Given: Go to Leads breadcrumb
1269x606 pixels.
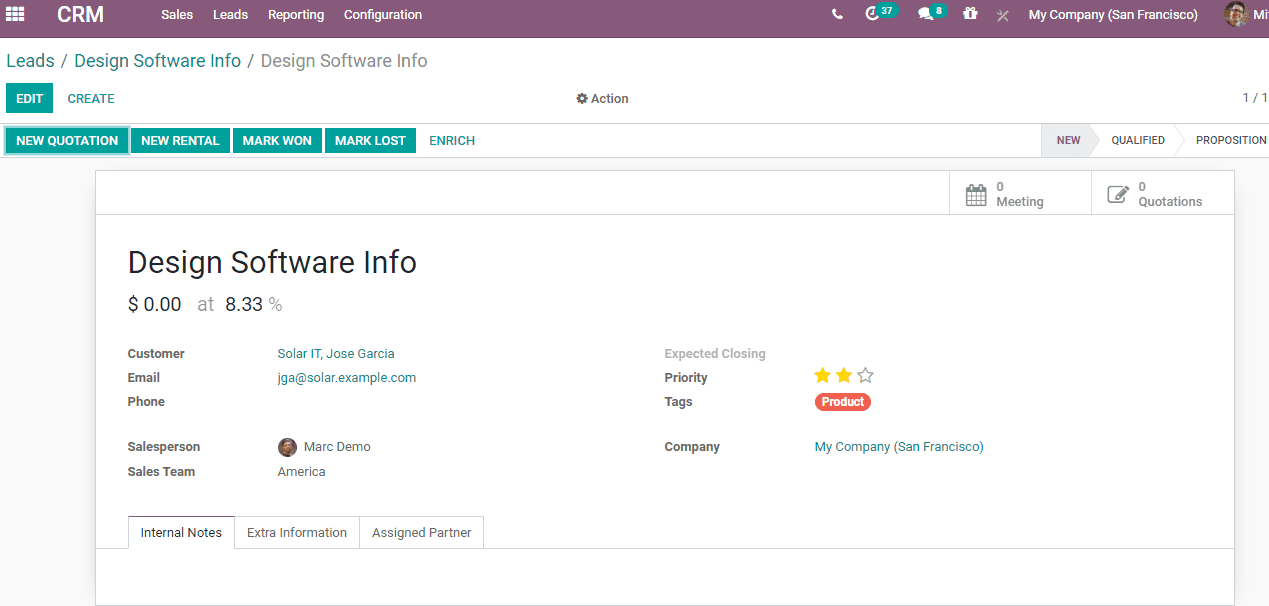Looking at the screenshot, I should [x=30, y=61].
